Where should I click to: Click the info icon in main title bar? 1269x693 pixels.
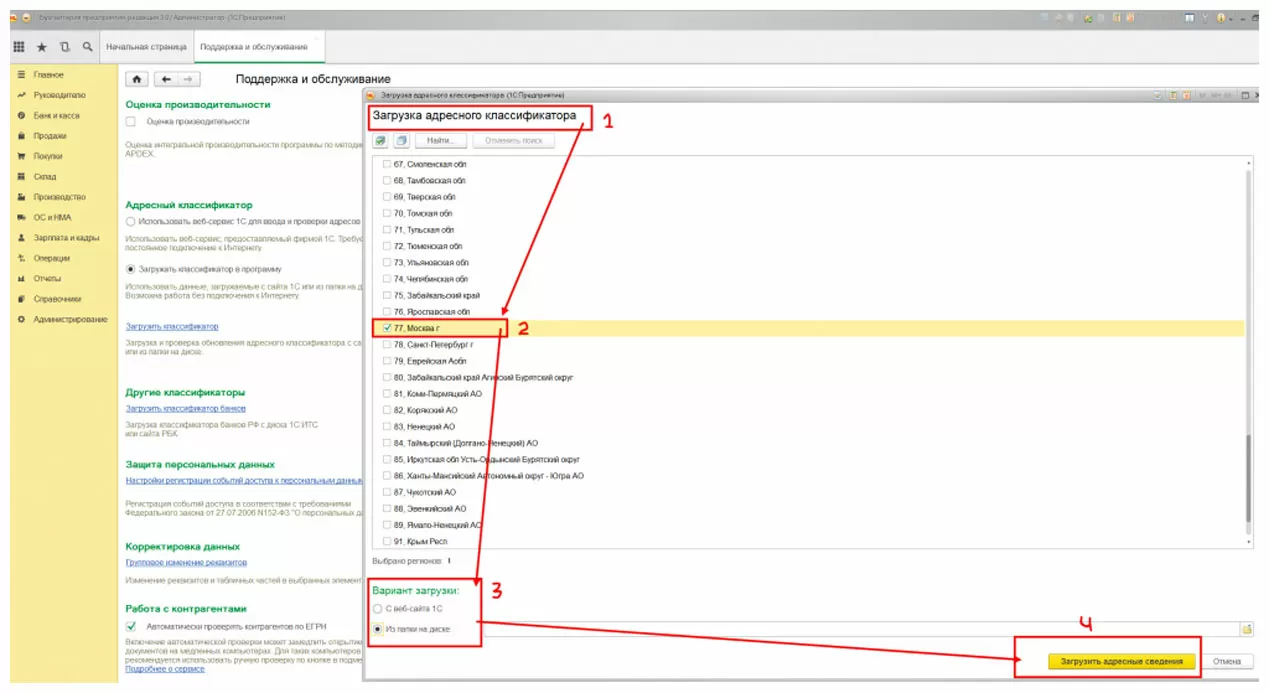pos(1221,17)
